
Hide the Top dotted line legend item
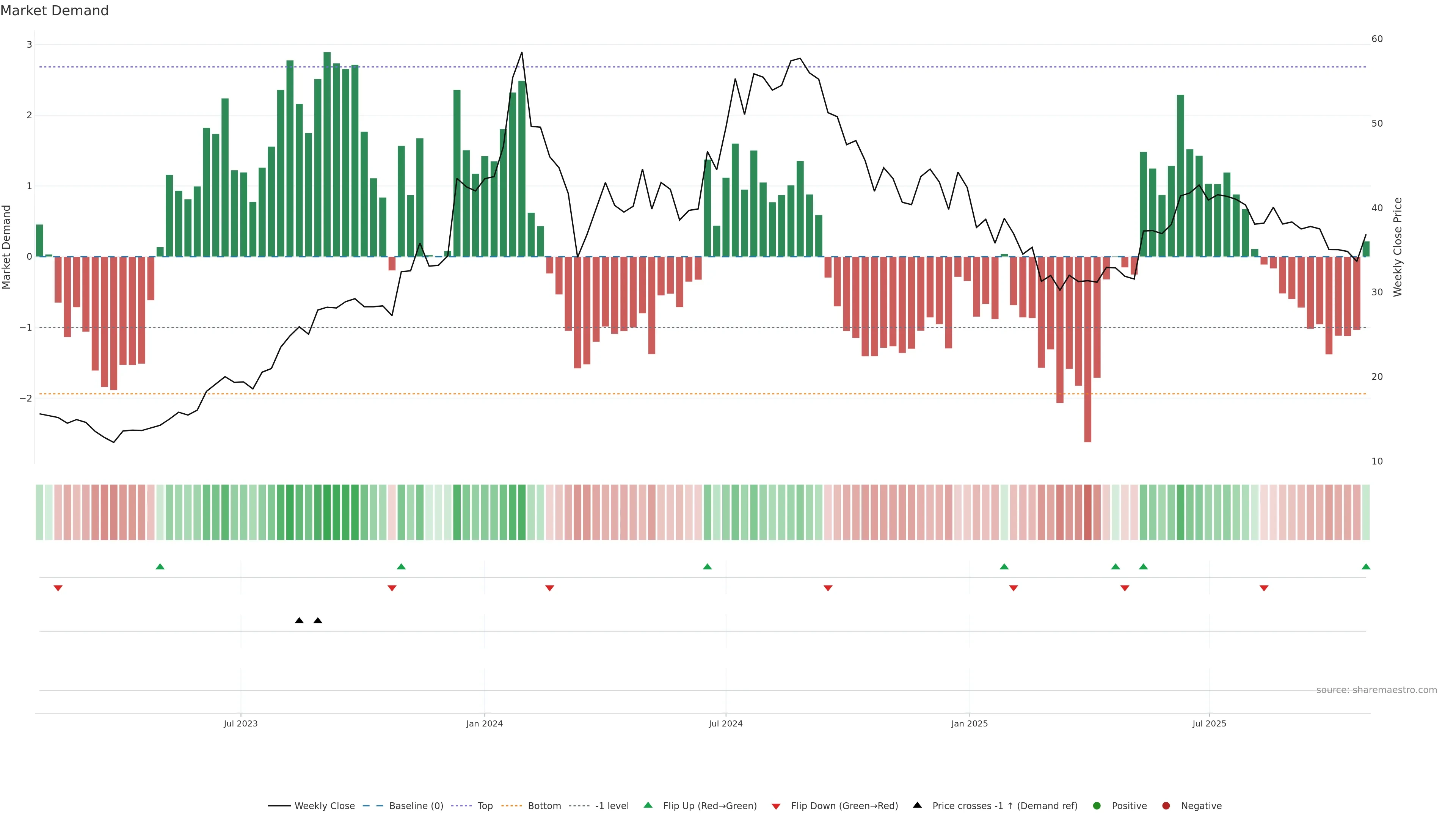point(485,806)
